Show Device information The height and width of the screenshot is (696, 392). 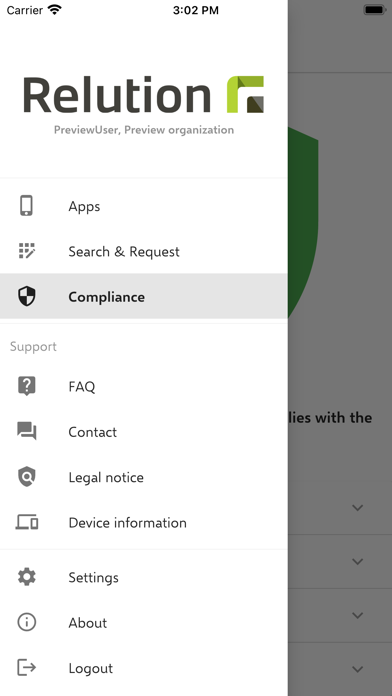pos(143,522)
